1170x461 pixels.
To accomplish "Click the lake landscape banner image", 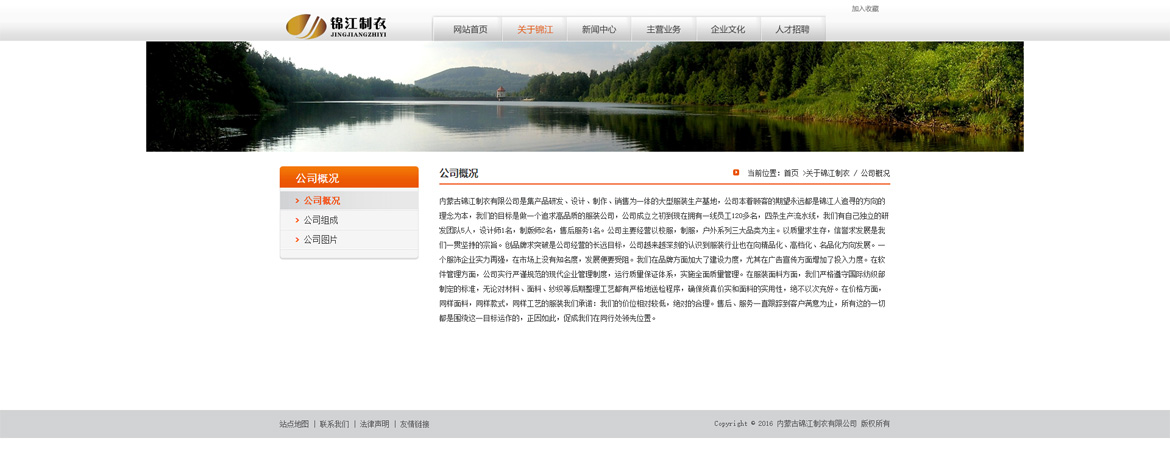I will coord(584,97).
